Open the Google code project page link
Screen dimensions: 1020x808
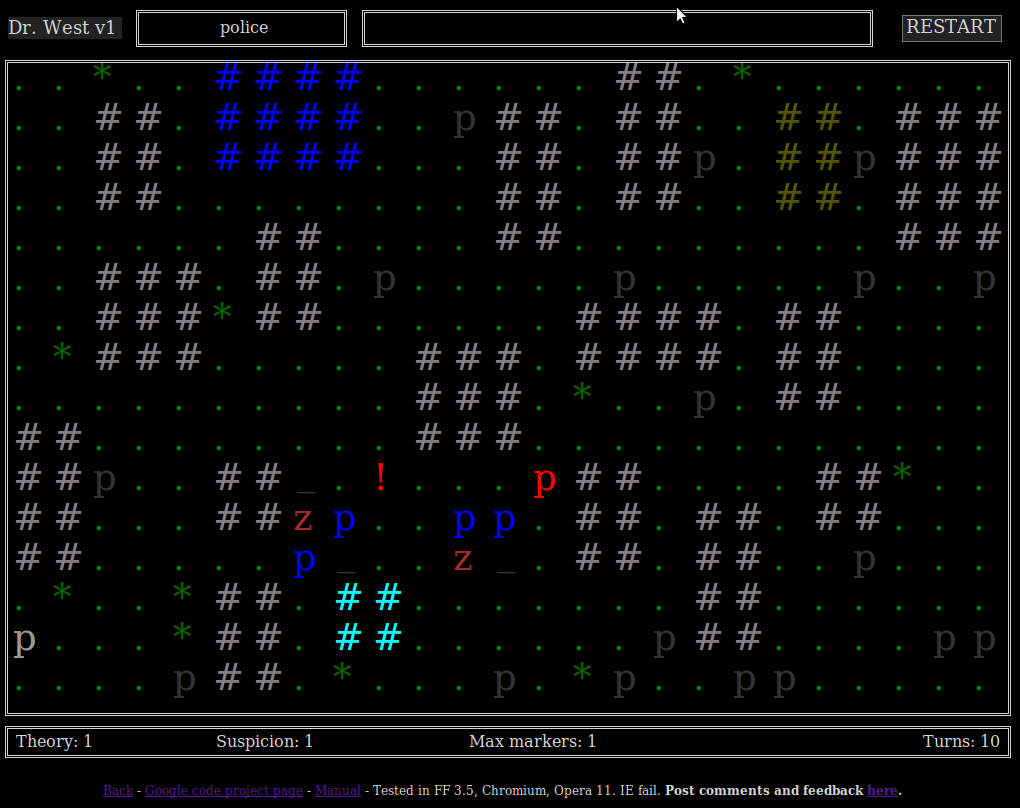tap(224, 790)
